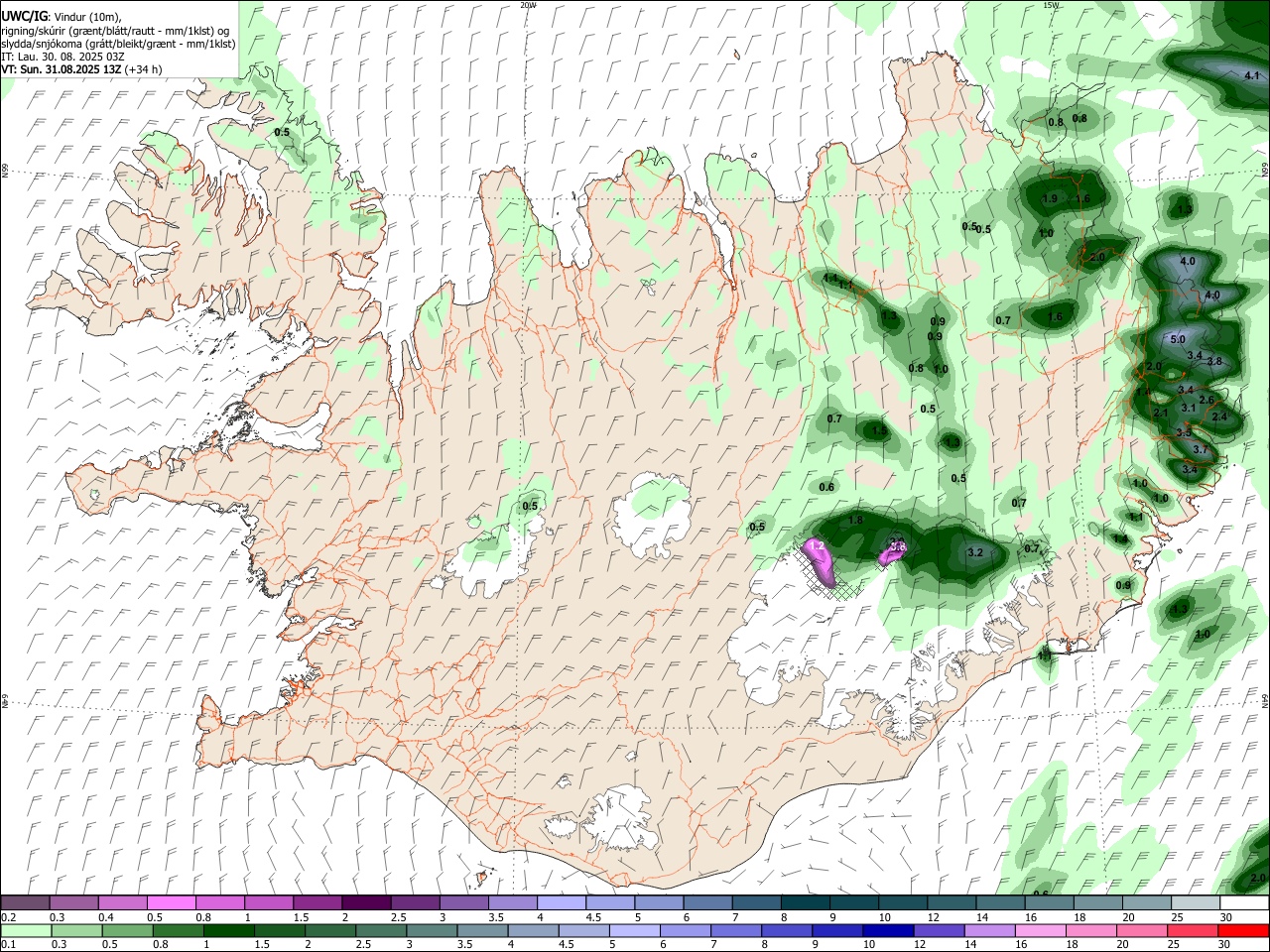The image size is (1270, 952).
Task: Click the 0.5 value over the Westfjords
Action: click(x=282, y=132)
